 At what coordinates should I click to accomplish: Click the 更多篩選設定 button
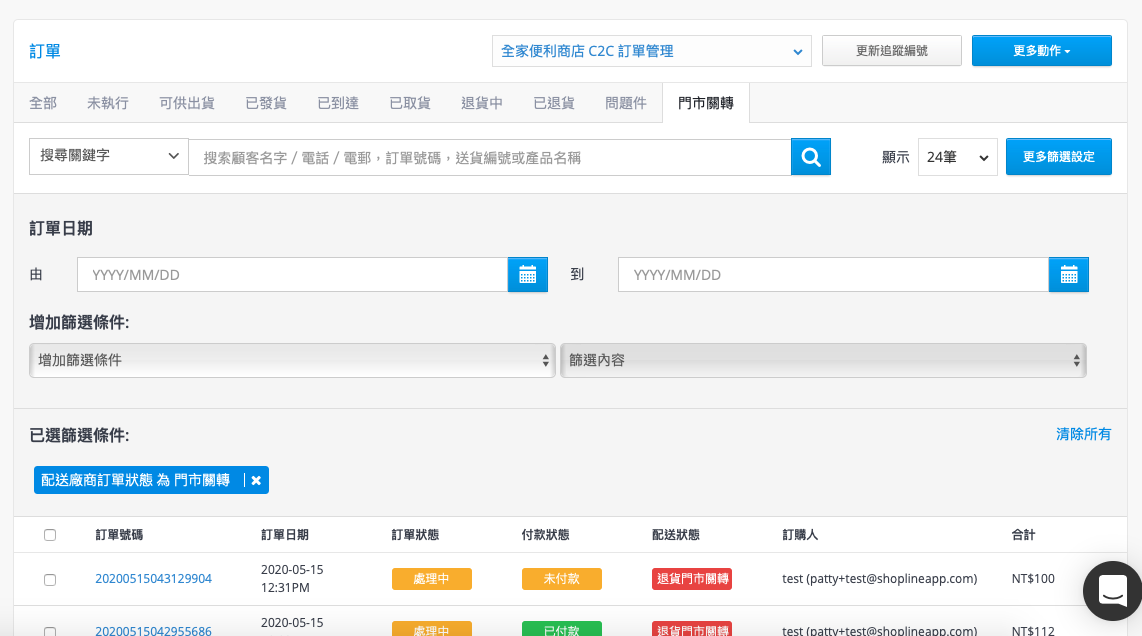pyautogui.click(x=1058, y=157)
